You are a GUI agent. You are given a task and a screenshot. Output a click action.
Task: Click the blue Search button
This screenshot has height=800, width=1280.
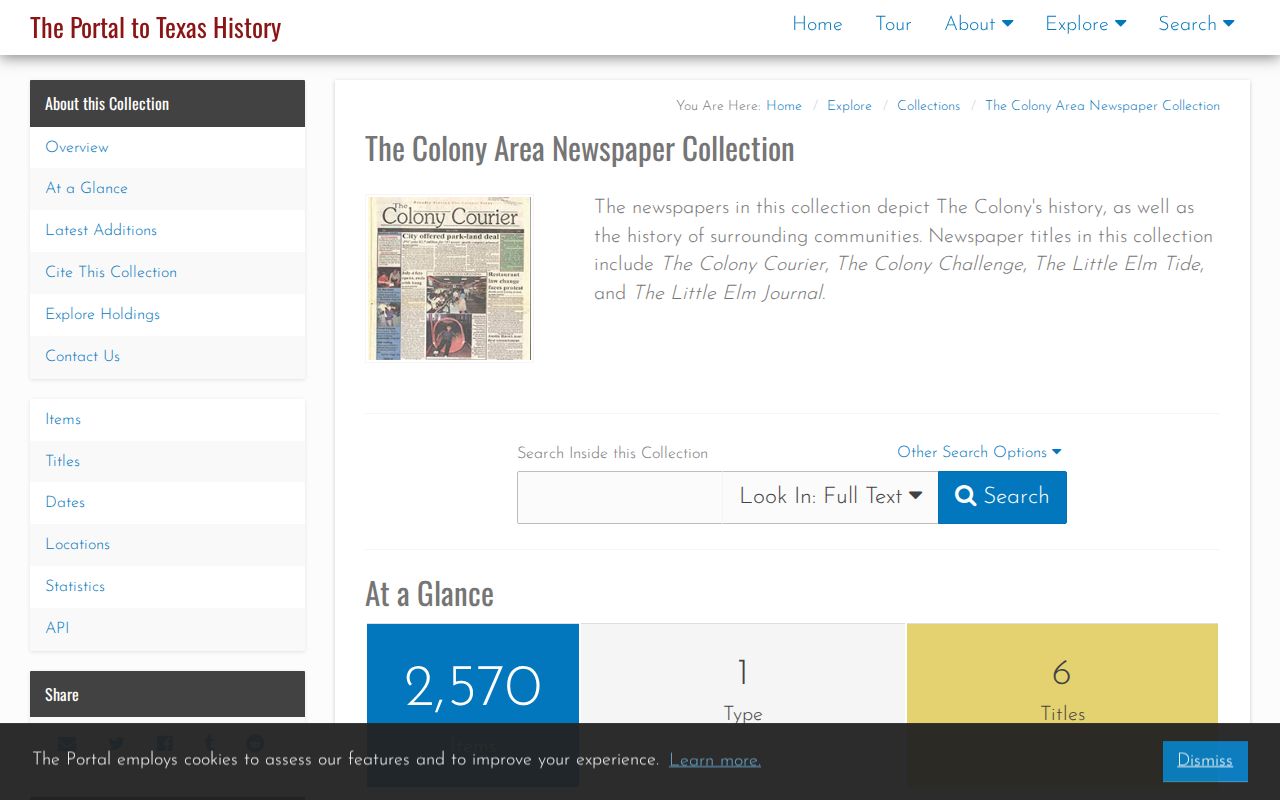(x=1002, y=497)
